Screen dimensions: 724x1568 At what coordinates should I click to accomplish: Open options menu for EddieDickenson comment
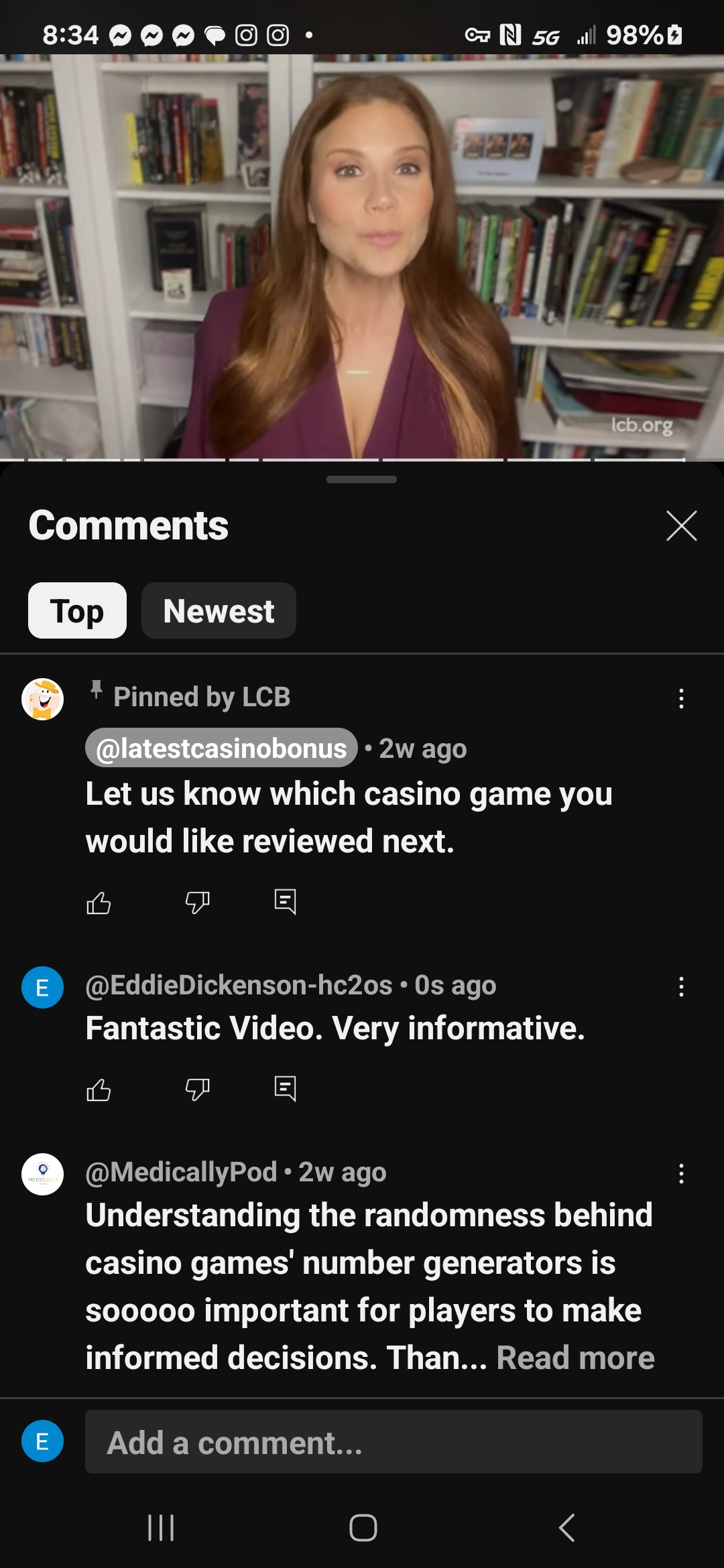(681, 986)
